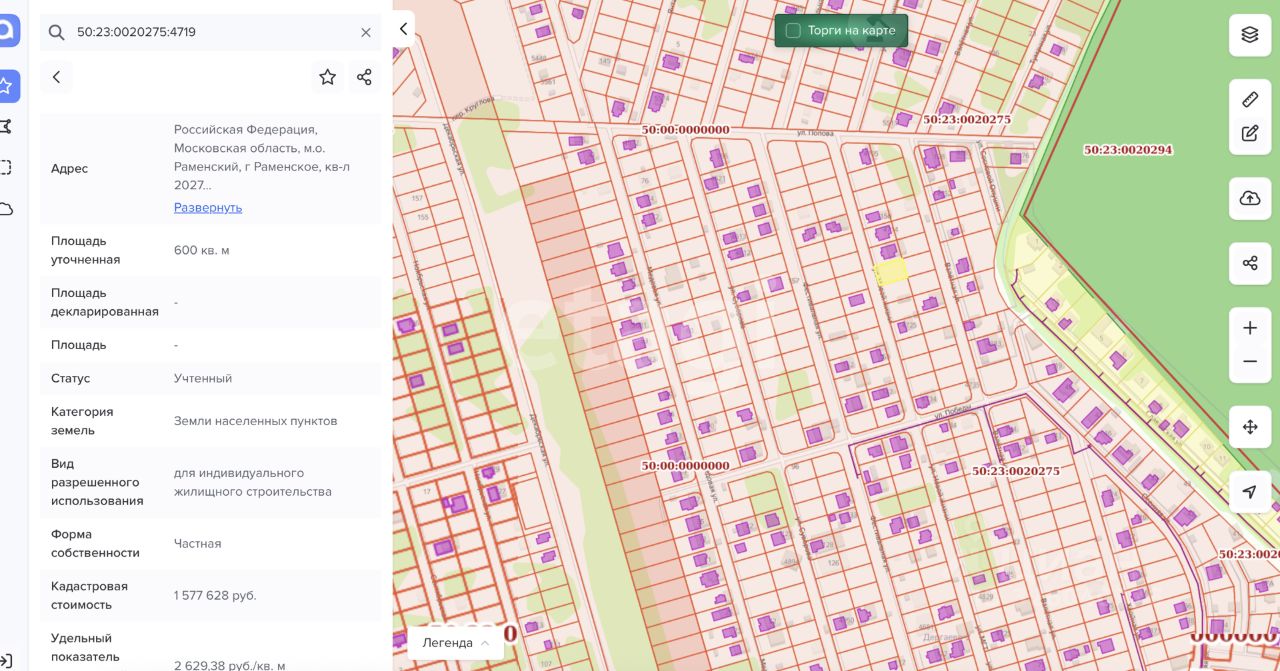Image resolution: width=1280 pixels, height=671 pixels.
Task: Click the cloud upload icon on map
Action: (x=1249, y=199)
